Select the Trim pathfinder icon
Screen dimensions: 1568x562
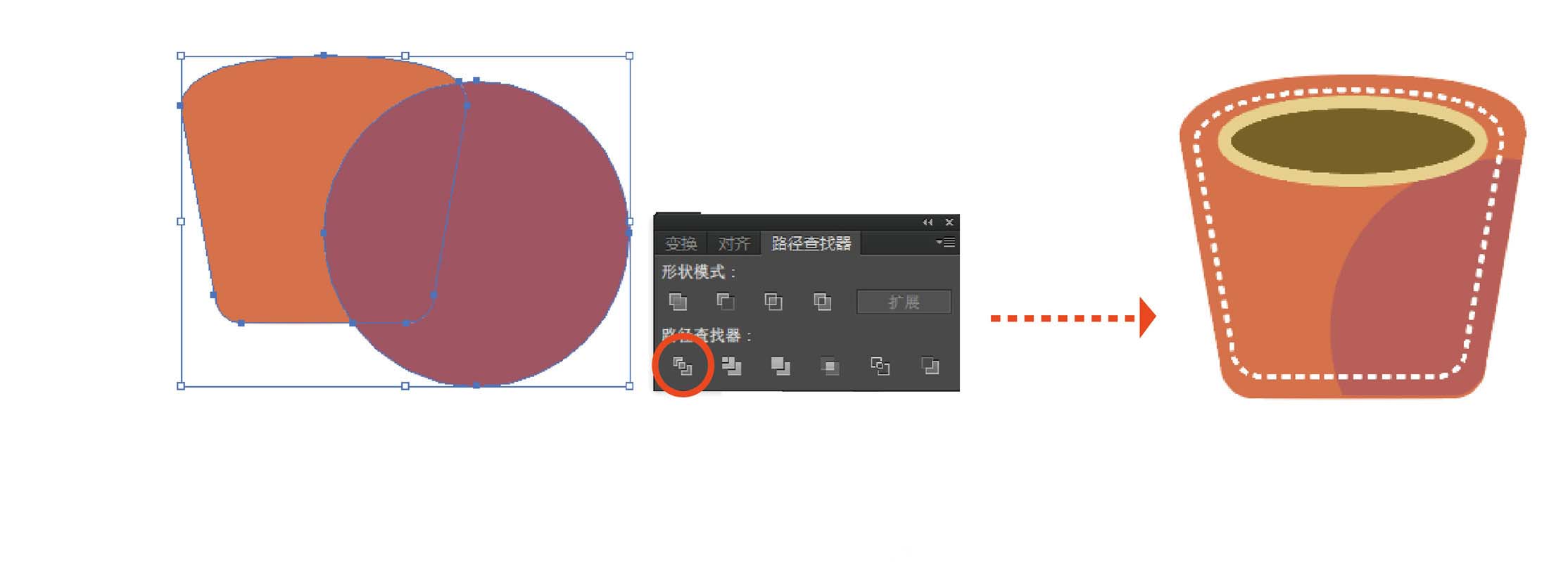click(732, 366)
